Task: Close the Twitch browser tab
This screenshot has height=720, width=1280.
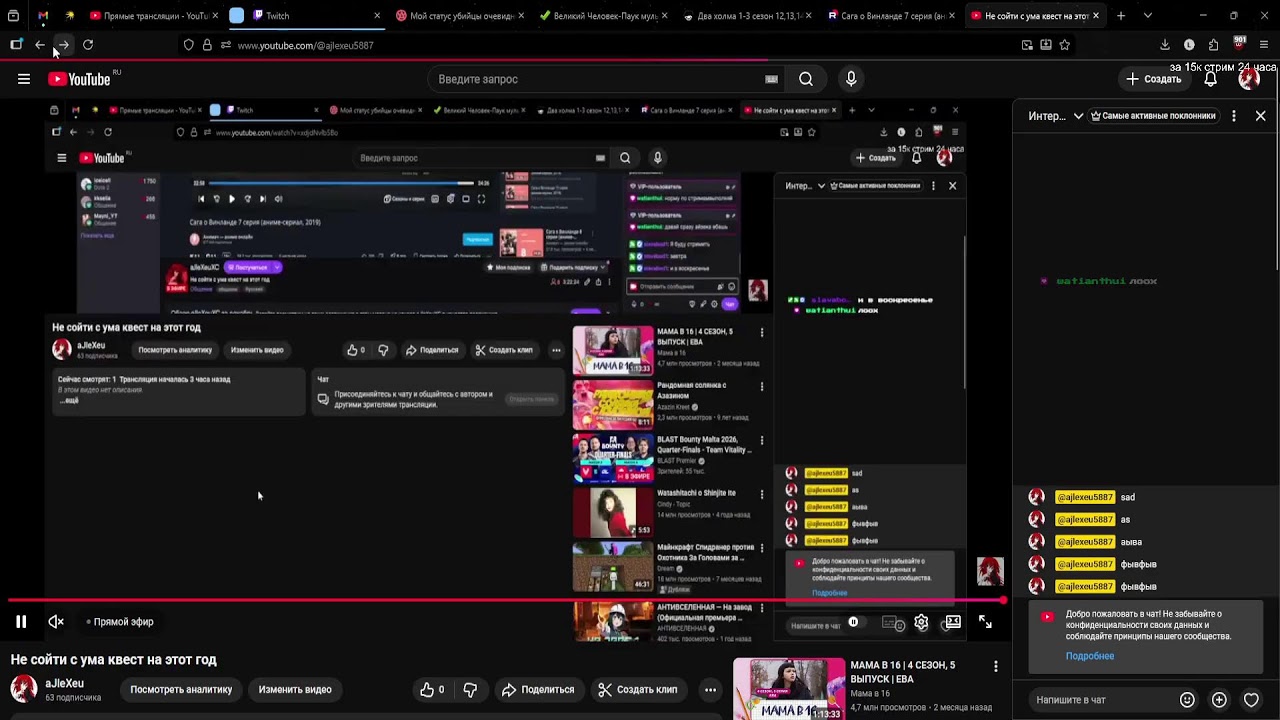Action: (377, 16)
